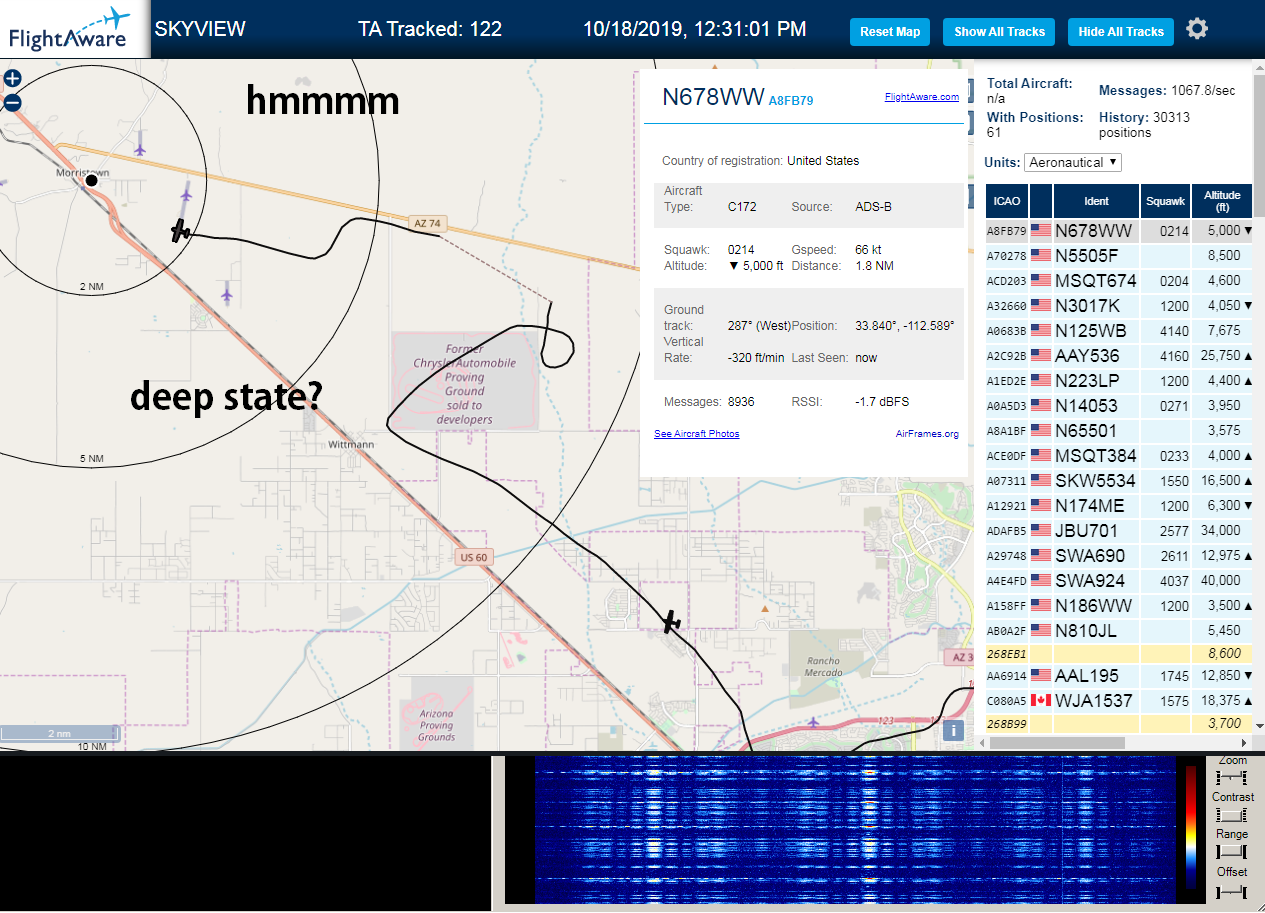Select the N125WB row

(x=1119, y=330)
